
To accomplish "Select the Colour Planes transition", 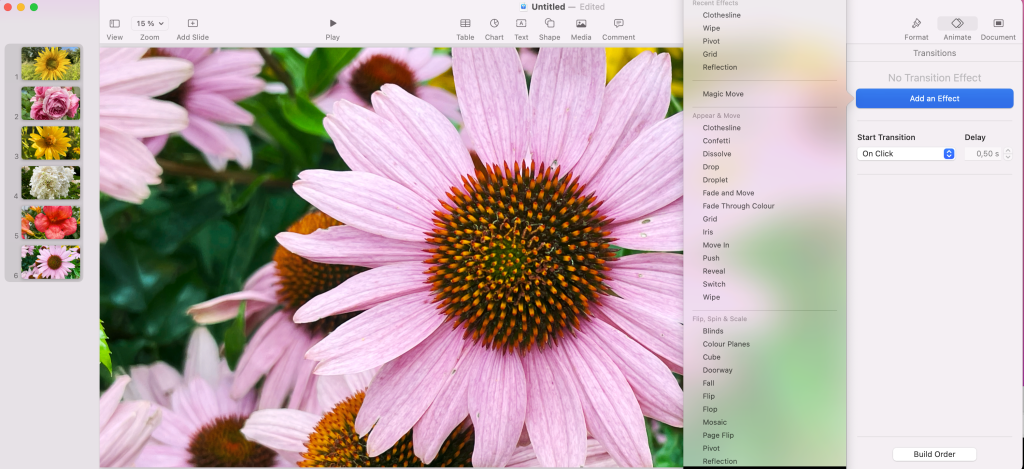I will (726, 344).
